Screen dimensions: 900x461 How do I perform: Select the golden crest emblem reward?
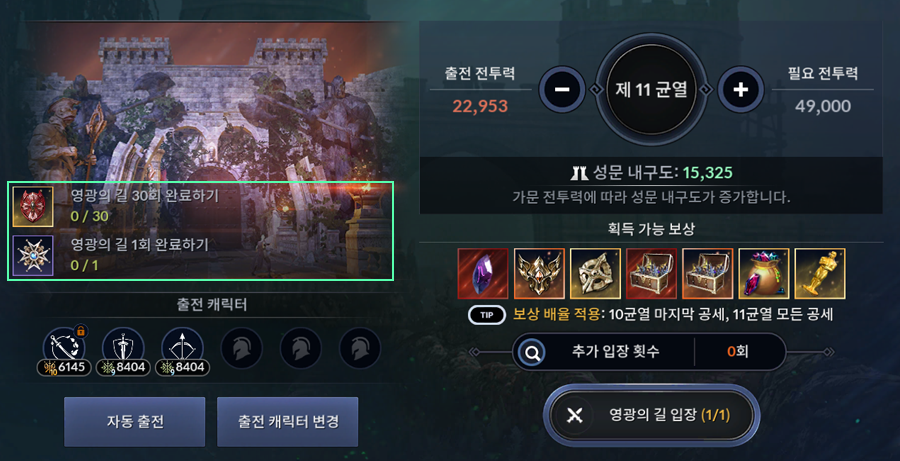(x=539, y=274)
